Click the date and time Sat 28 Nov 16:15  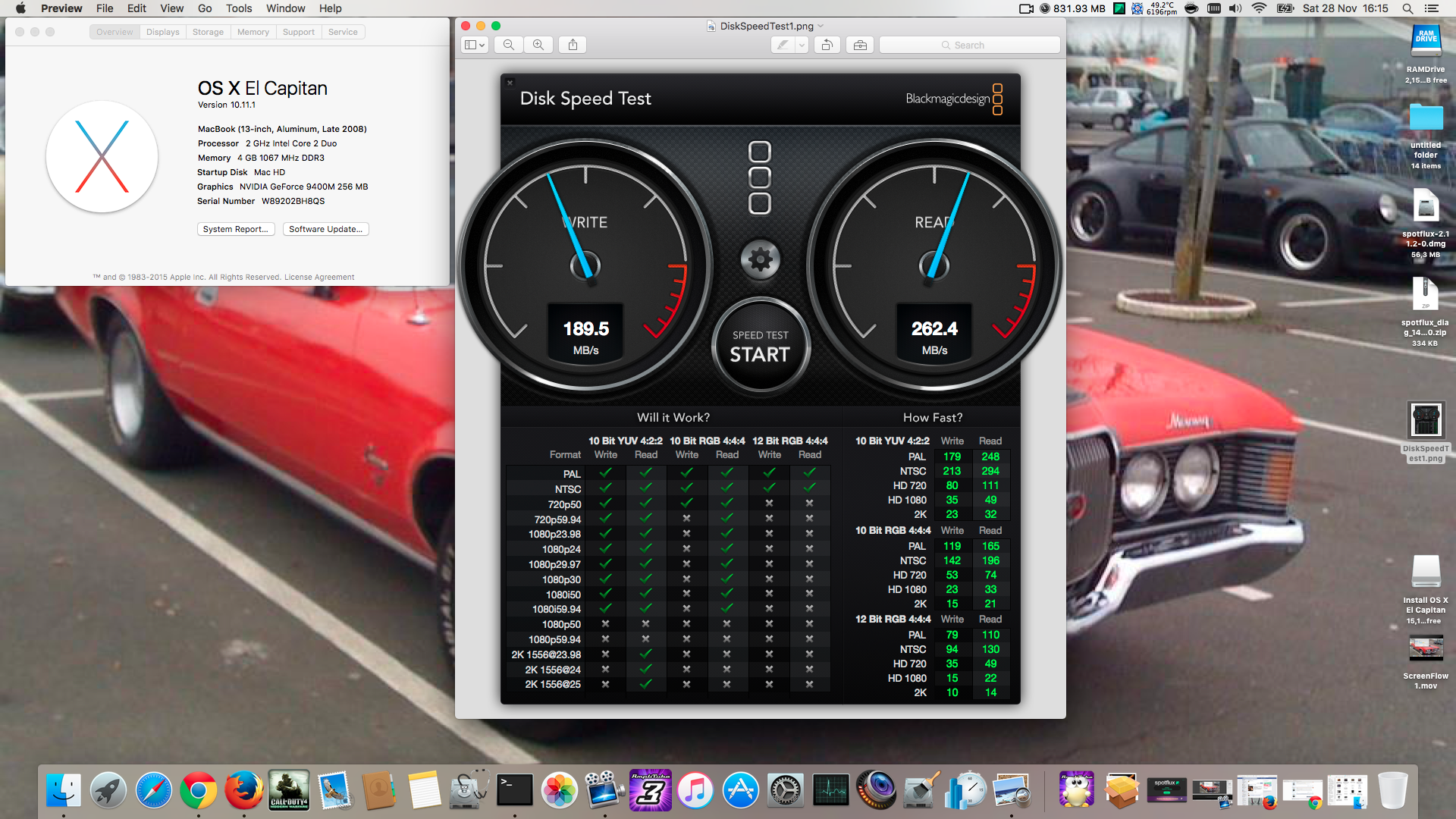1345,8
